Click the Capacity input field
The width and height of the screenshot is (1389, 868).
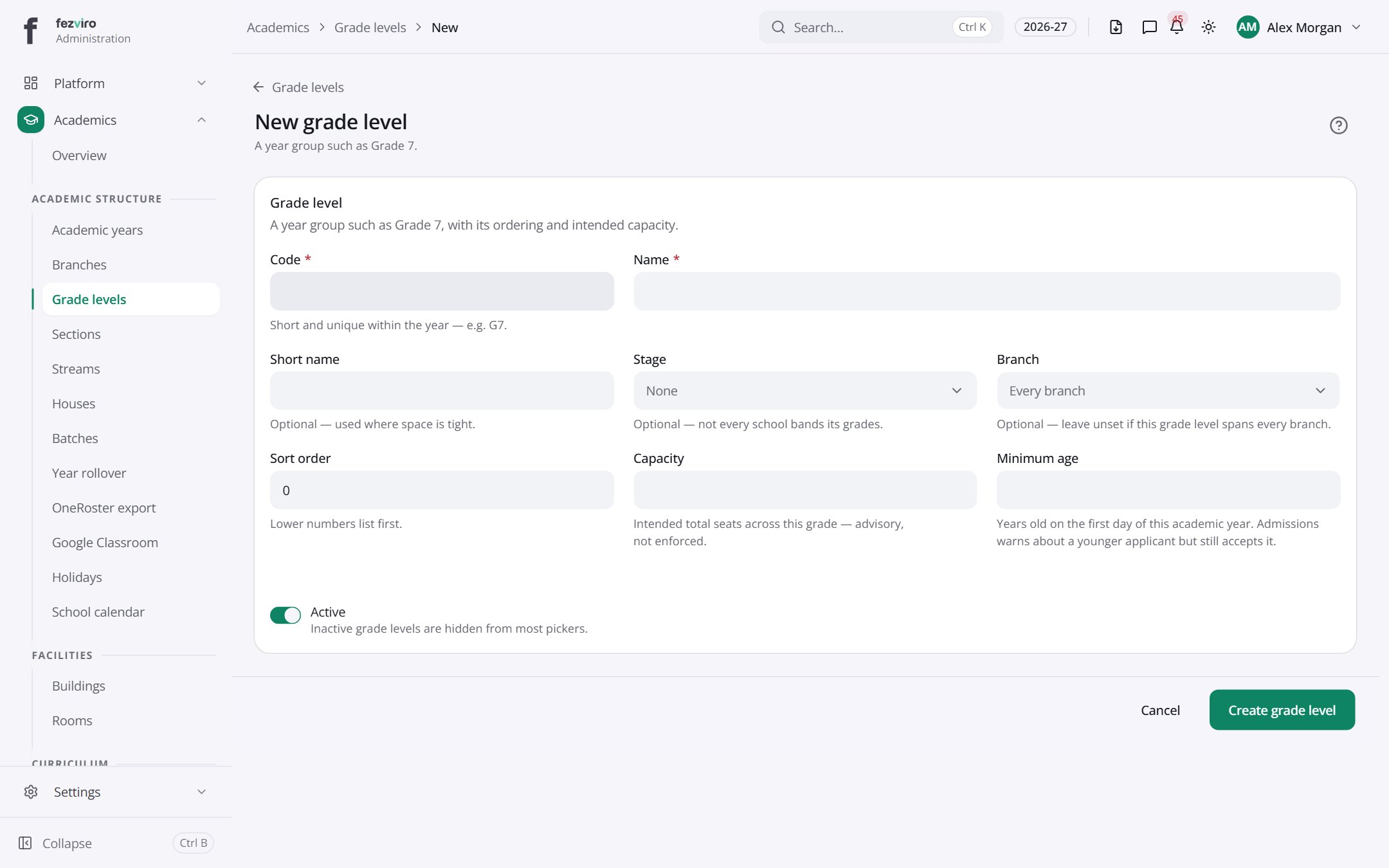[804, 490]
